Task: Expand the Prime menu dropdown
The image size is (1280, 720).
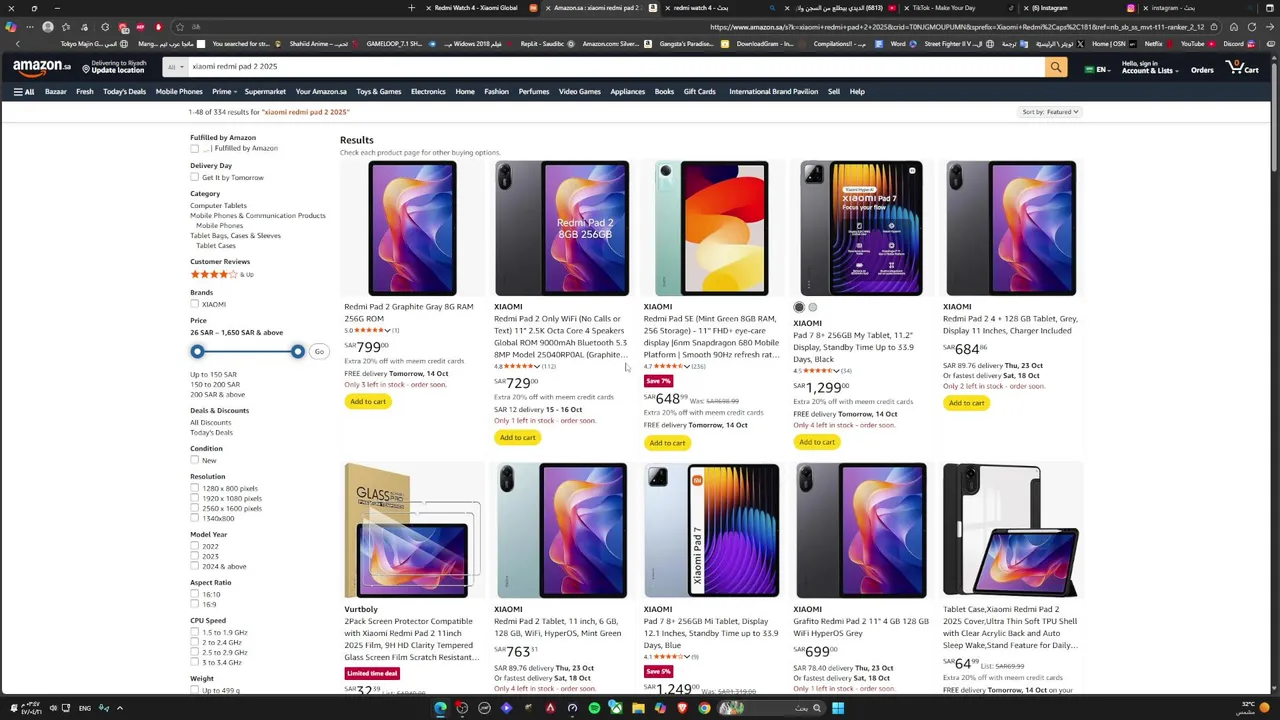Action: click(223, 92)
